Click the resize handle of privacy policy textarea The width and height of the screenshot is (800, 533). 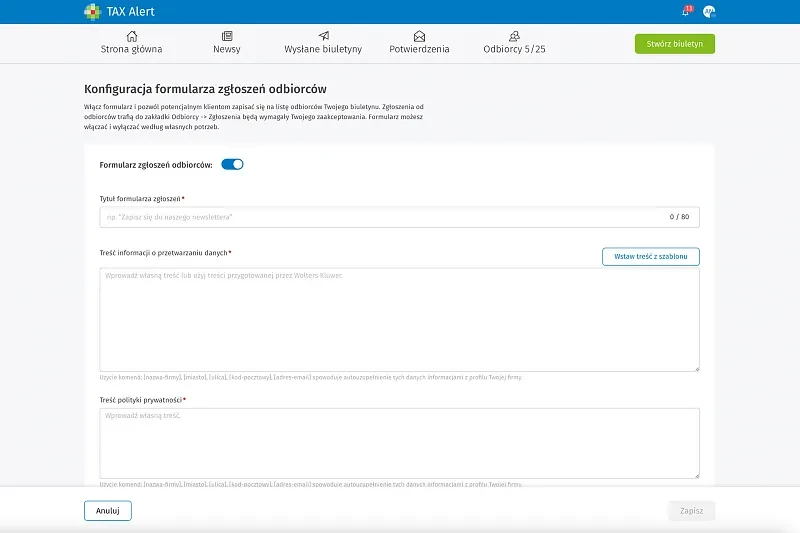[696, 475]
